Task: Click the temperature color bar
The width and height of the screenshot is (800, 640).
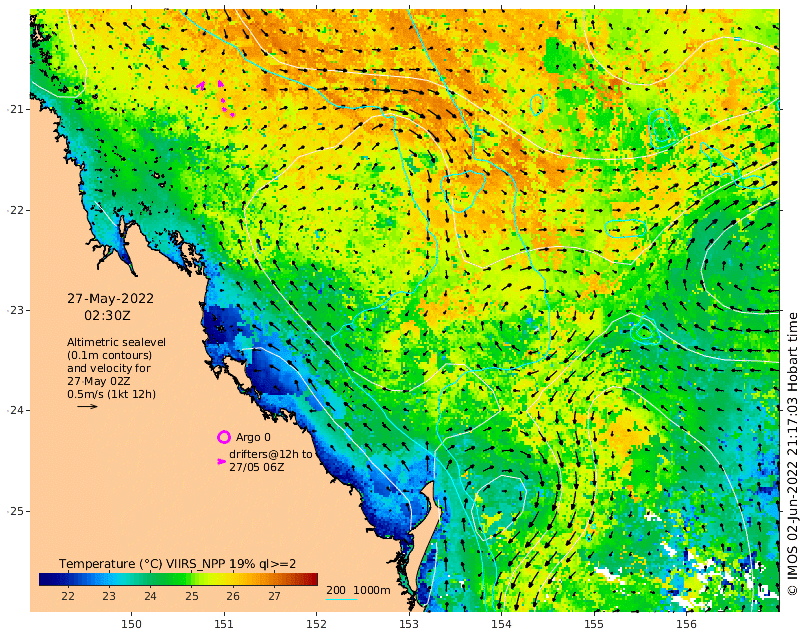Action: (x=178, y=579)
